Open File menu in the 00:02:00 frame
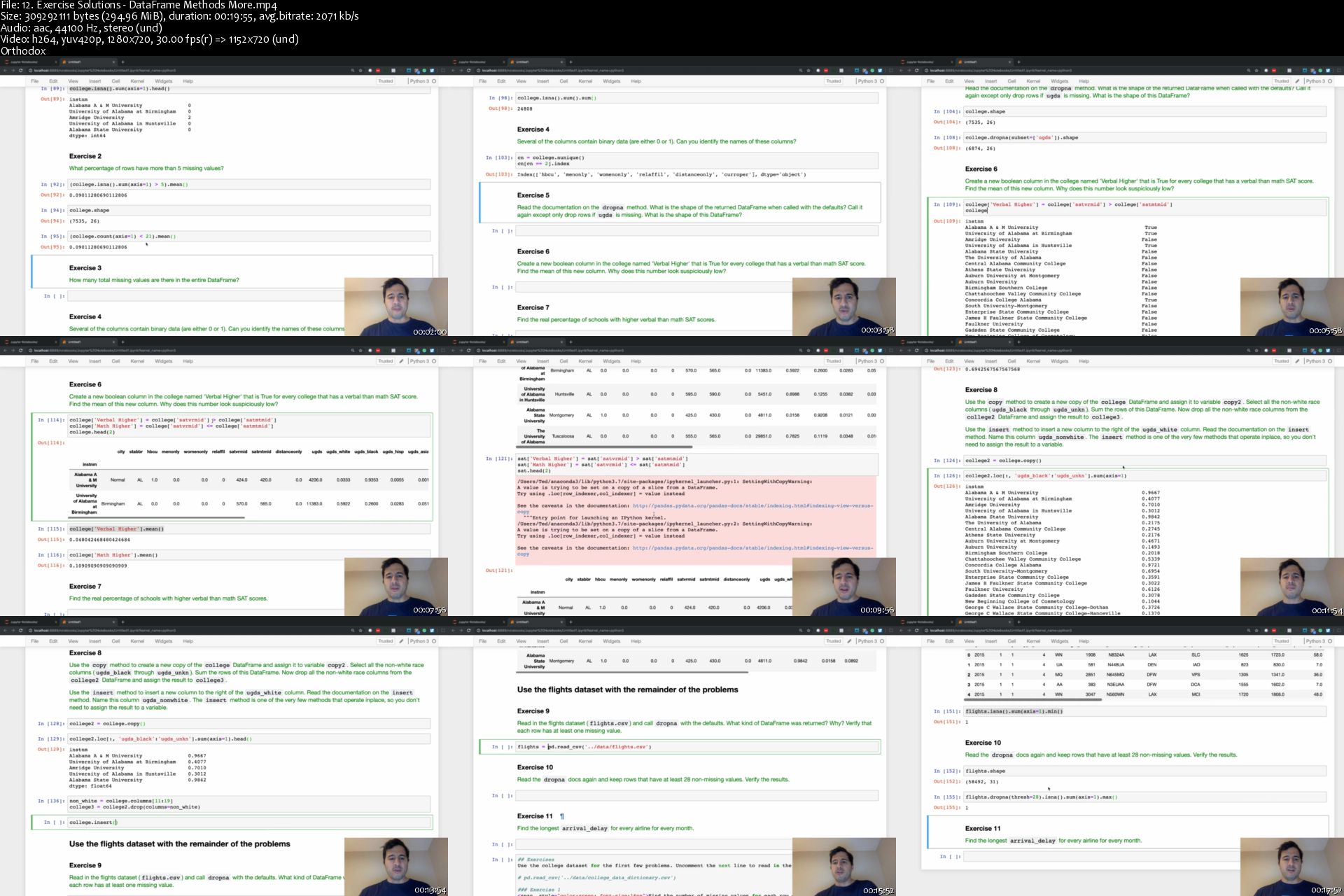 pos(34,81)
